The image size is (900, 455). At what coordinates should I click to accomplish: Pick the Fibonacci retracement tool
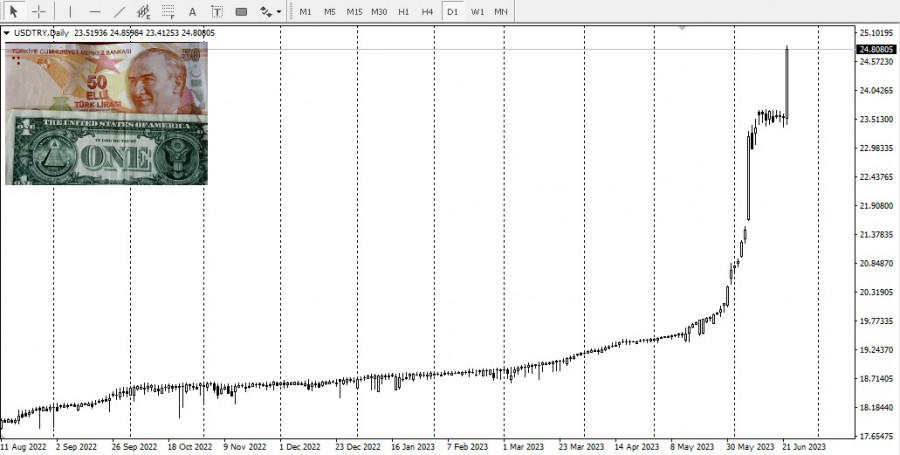pos(168,11)
